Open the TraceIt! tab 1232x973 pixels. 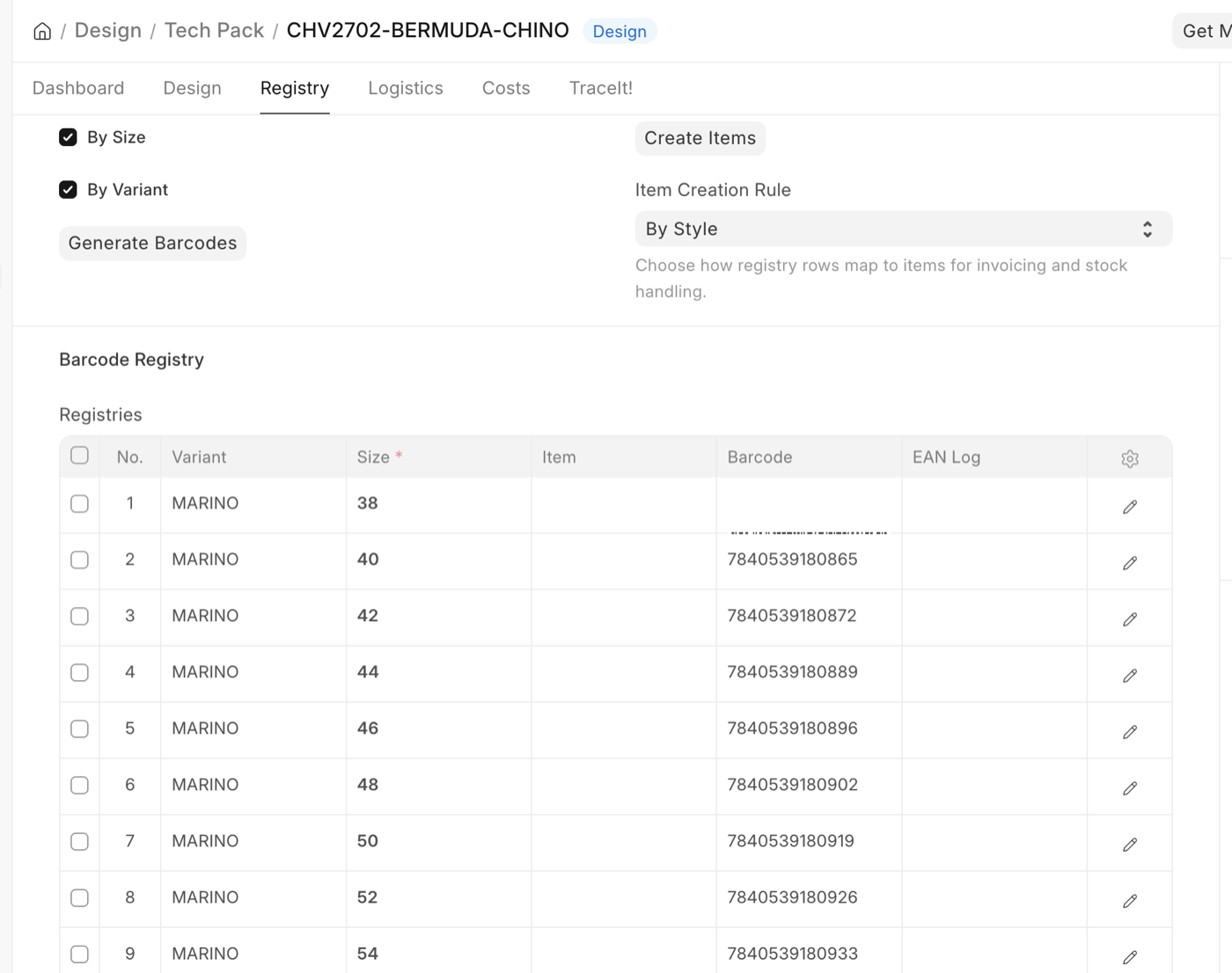click(601, 88)
